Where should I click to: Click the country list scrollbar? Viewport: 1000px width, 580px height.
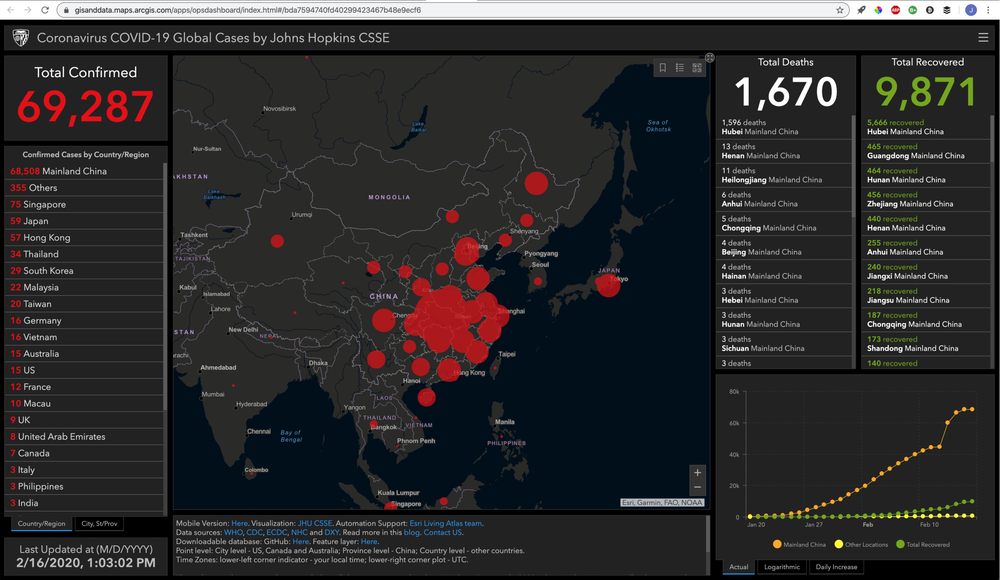165,287
